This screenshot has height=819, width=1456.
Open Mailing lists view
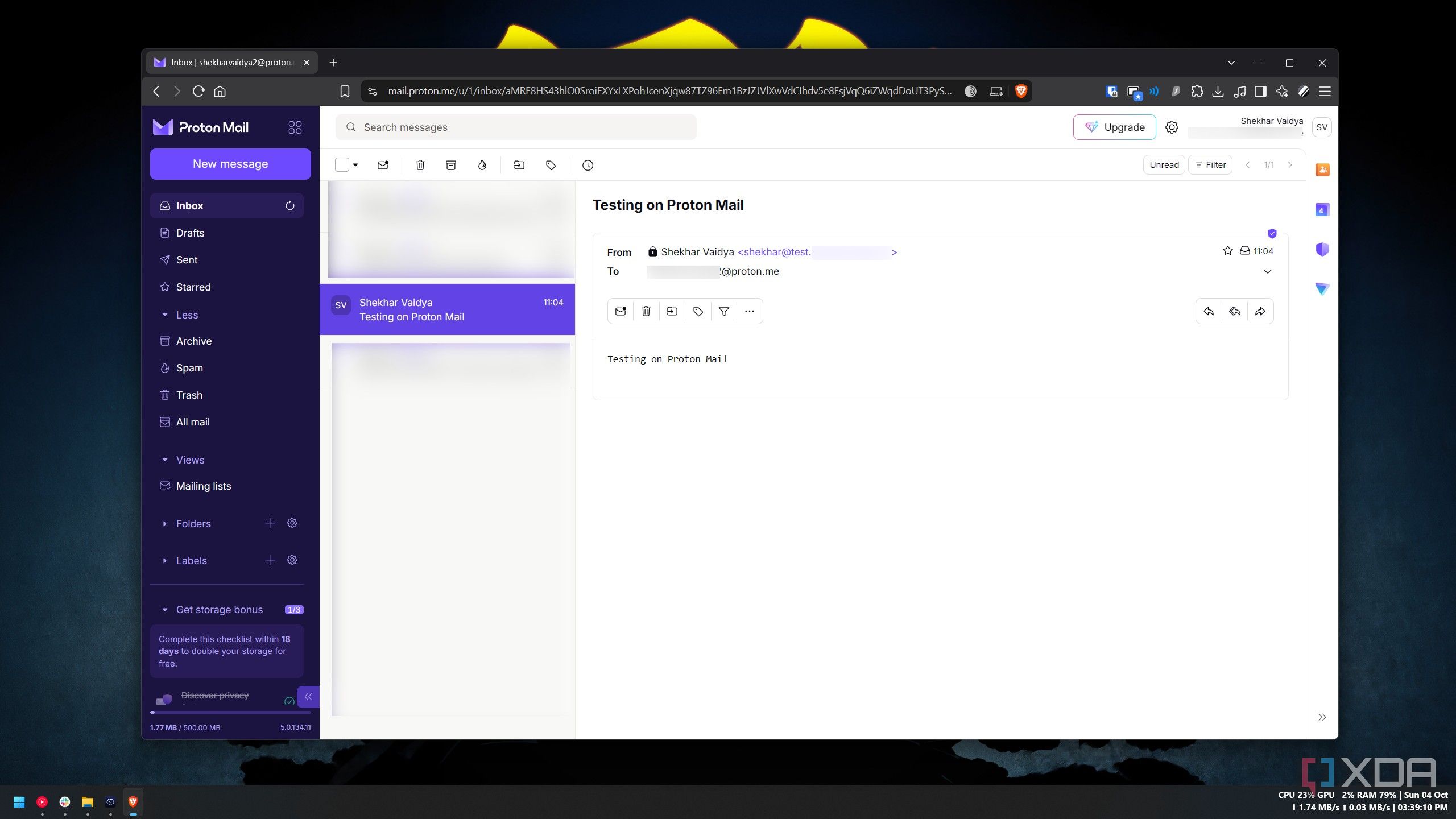pos(227,486)
